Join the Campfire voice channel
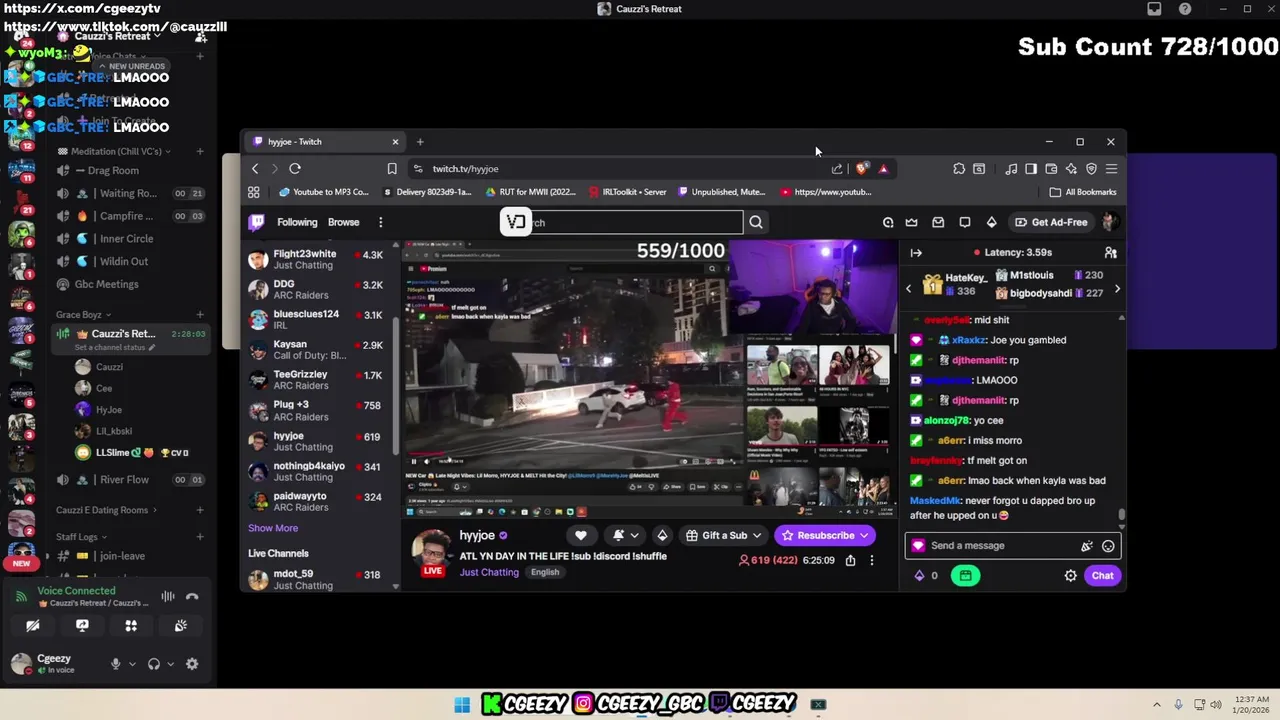This screenshot has width=1280, height=720. 126,216
